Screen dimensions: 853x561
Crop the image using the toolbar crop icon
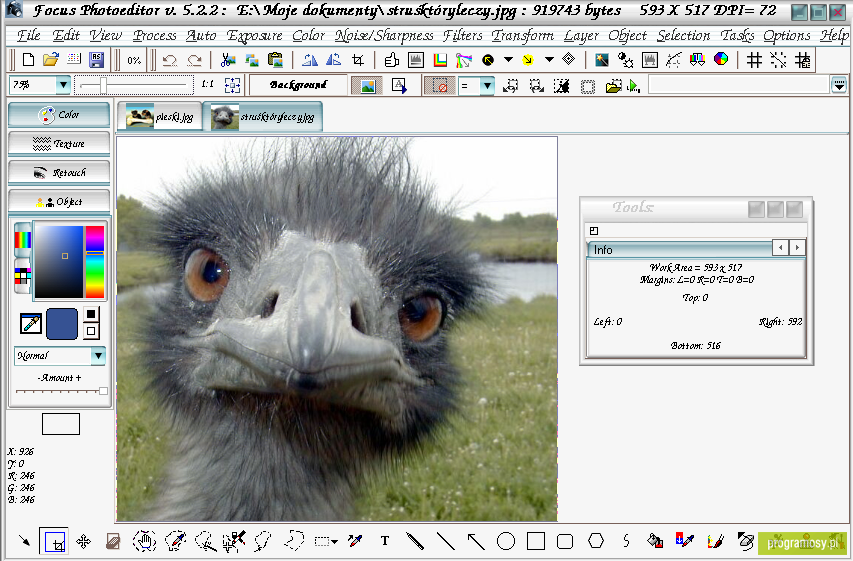click(x=358, y=60)
